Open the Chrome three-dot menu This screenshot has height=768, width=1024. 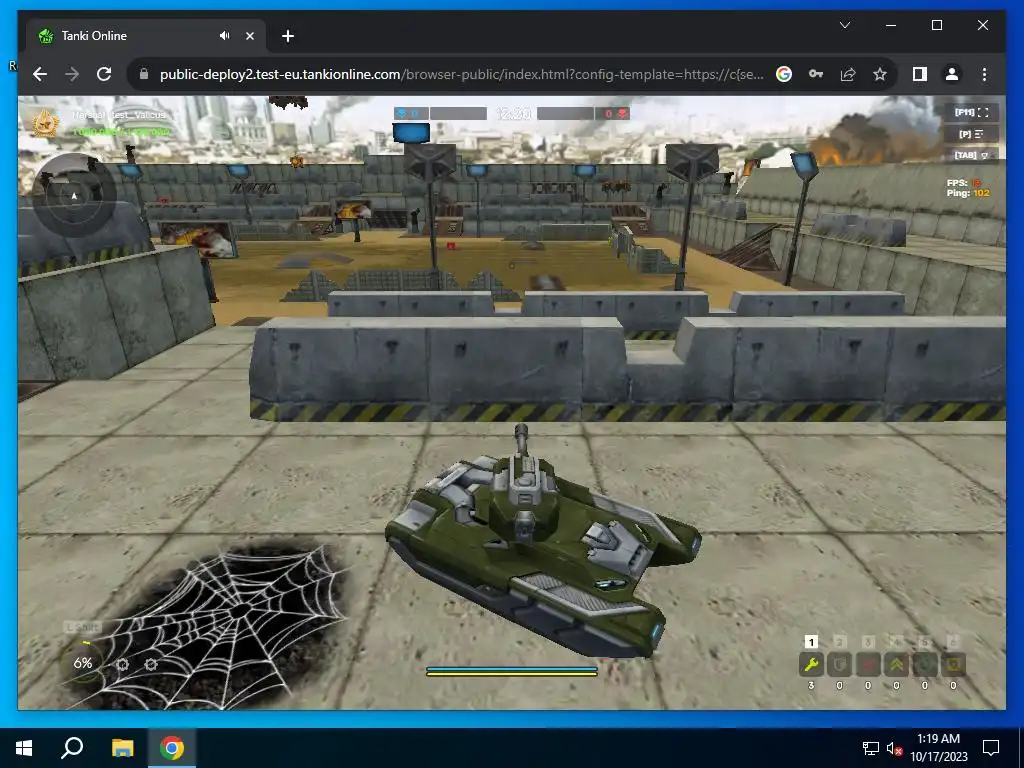pos(984,74)
